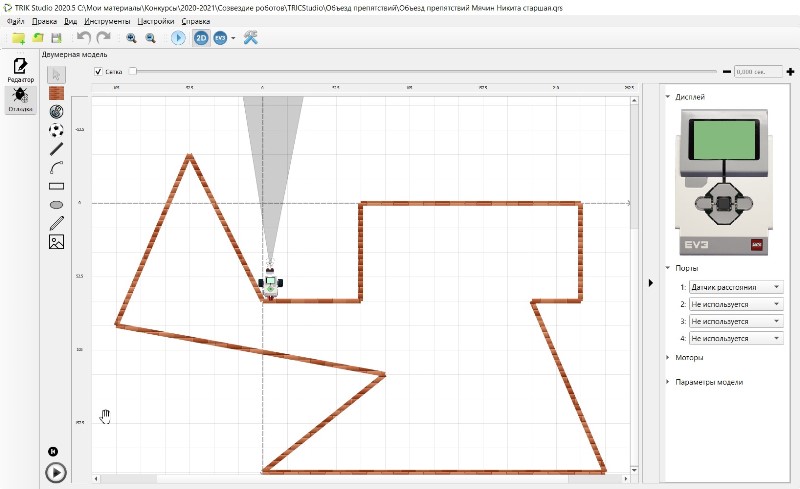Select the image insert tool
Viewport: 800px width, 489px height.
(x=57, y=242)
